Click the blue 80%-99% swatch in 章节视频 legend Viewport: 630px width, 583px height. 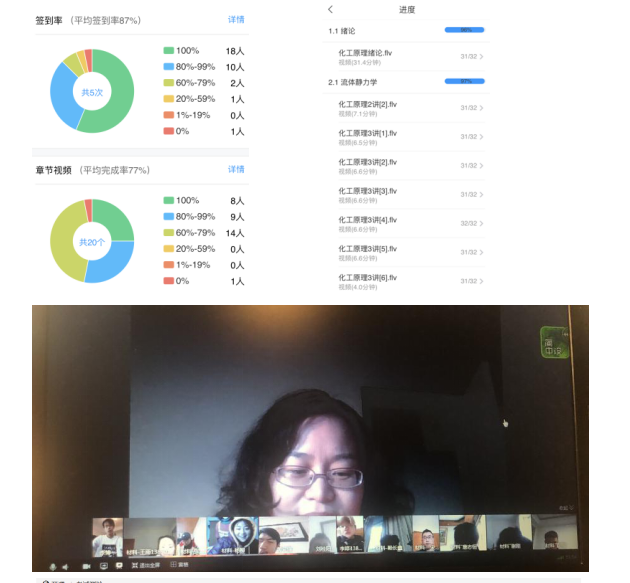[x=168, y=216]
